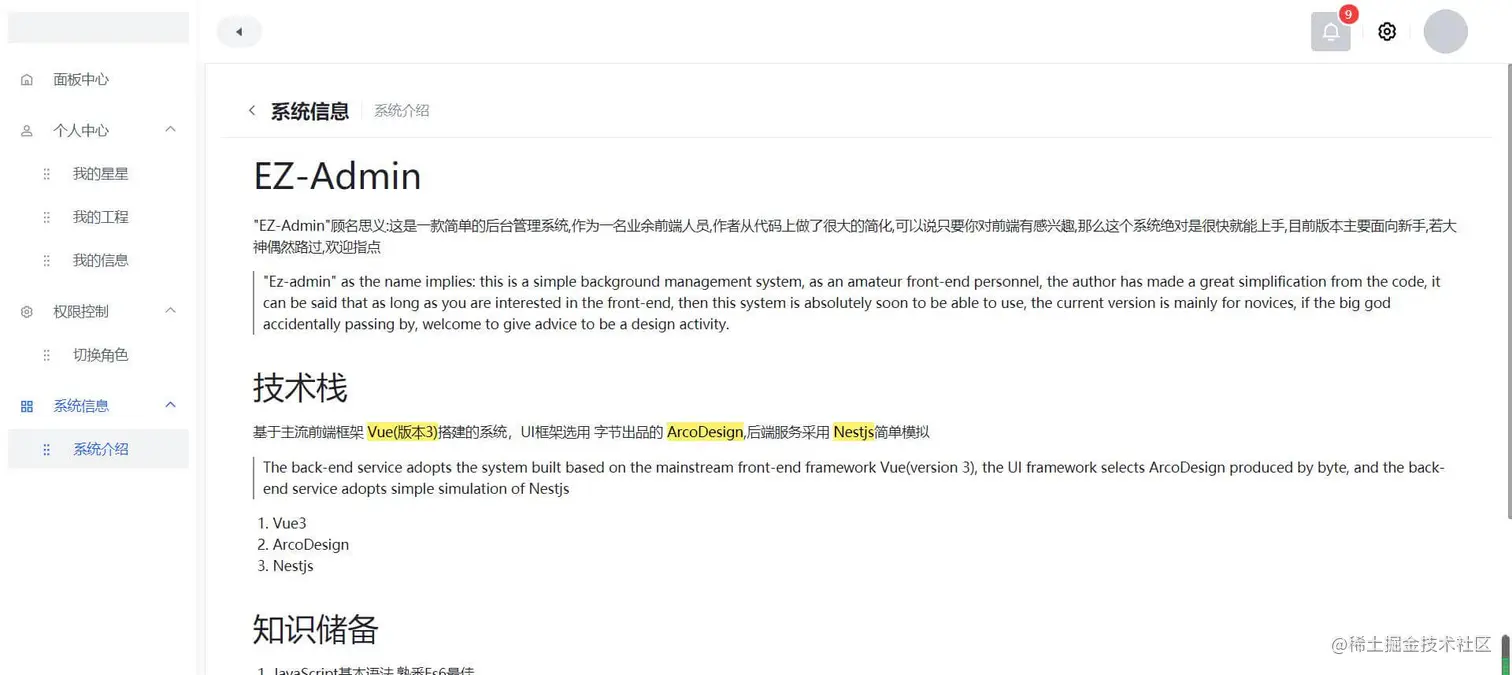This screenshot has height=675, width=1512.
Task: Collapse the sidebar with the arrow button
Action: point(239,32)
